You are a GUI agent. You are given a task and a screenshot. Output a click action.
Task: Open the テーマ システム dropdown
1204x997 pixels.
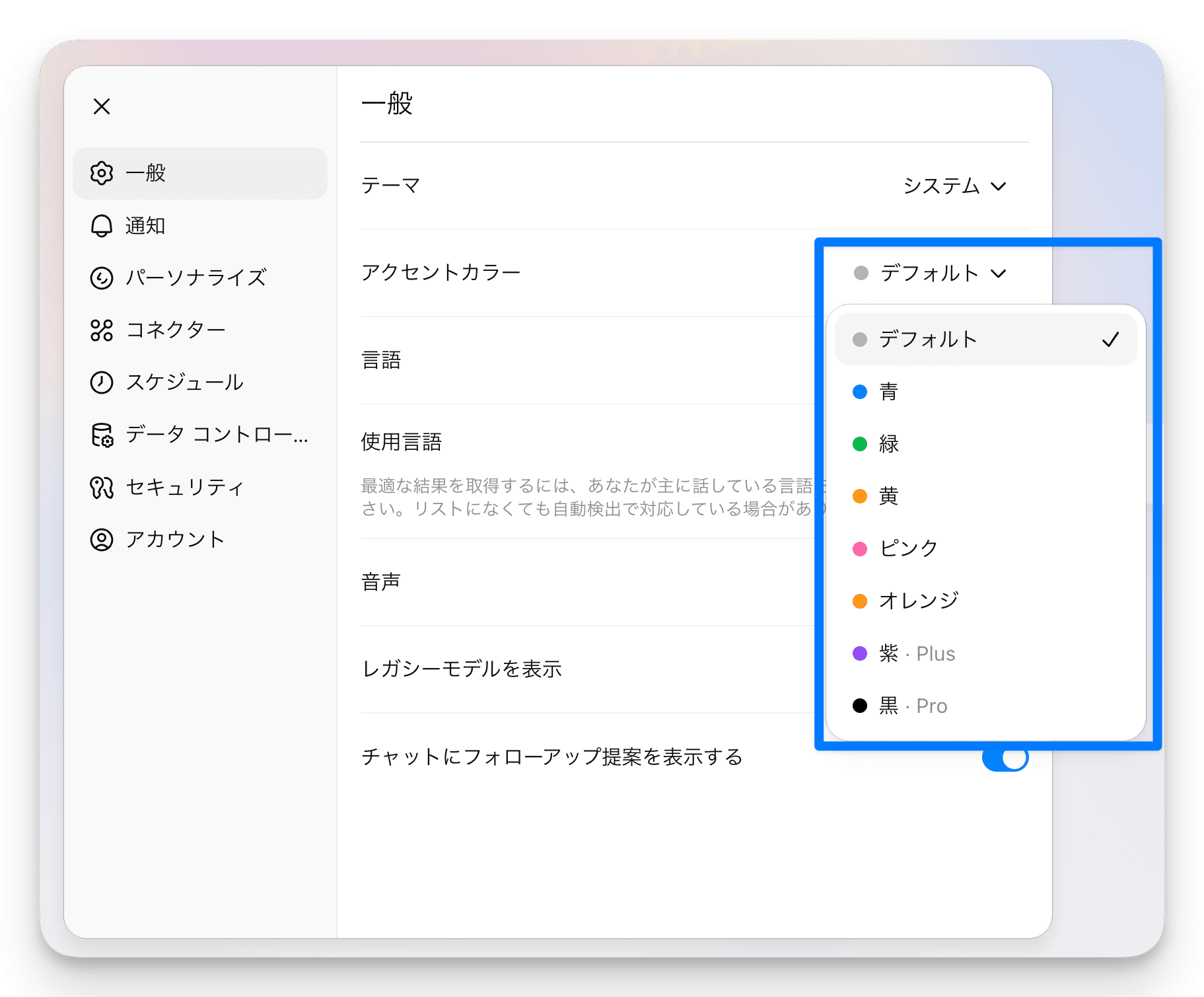coord(954,186)
